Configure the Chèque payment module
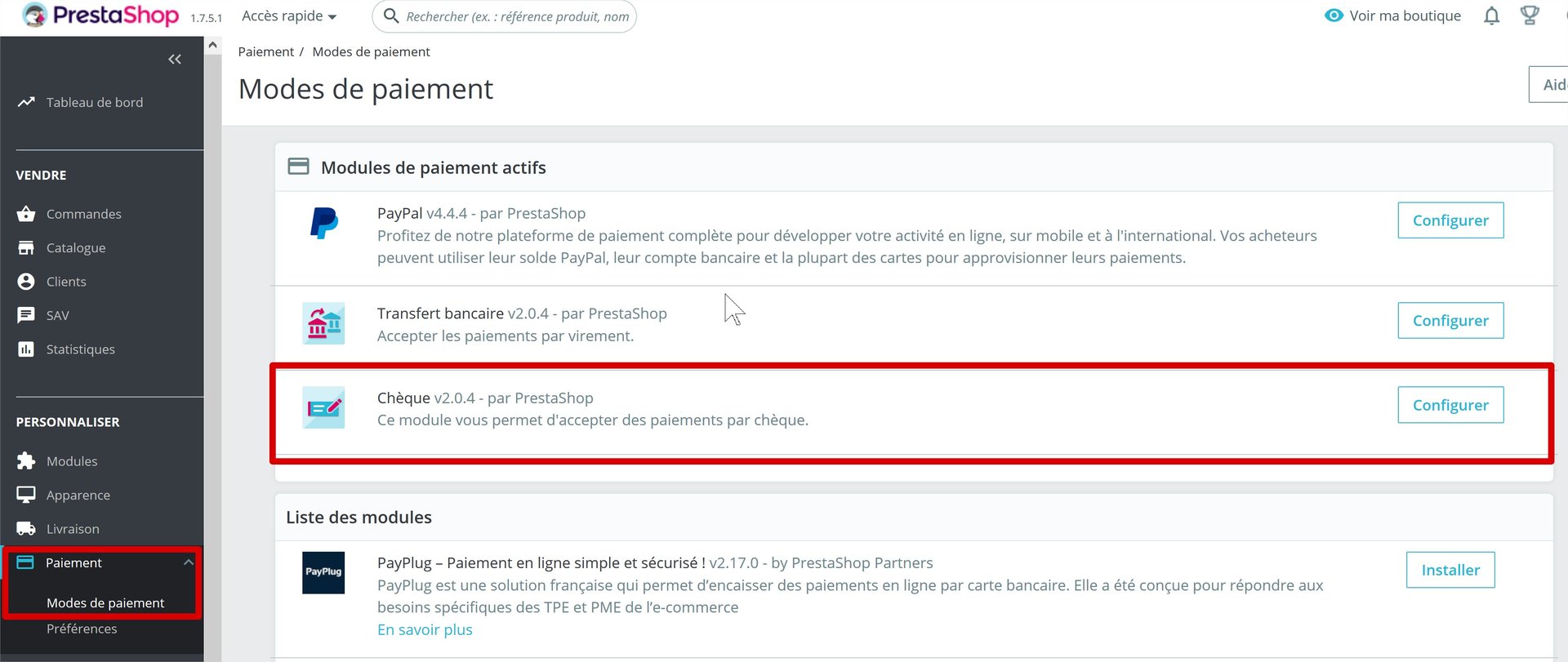The height and width of the screenshot is (662, 1568). click(1450, 405)
